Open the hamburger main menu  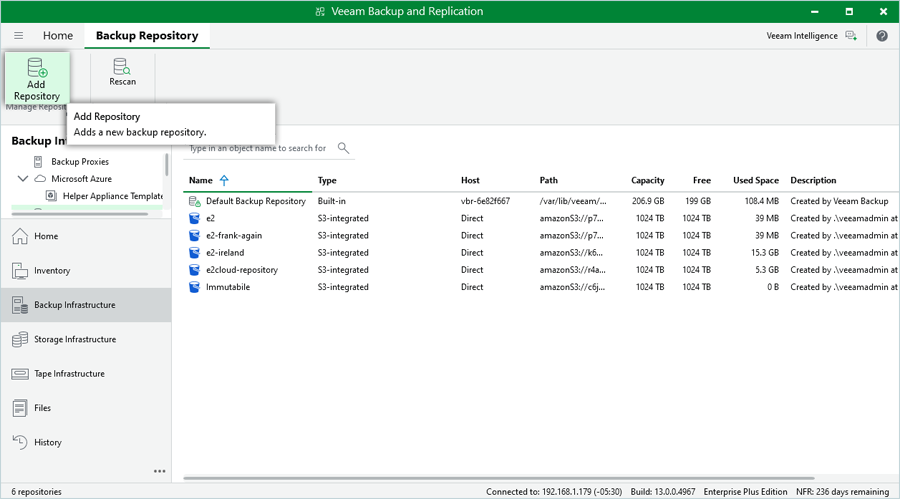coord(18,36)
